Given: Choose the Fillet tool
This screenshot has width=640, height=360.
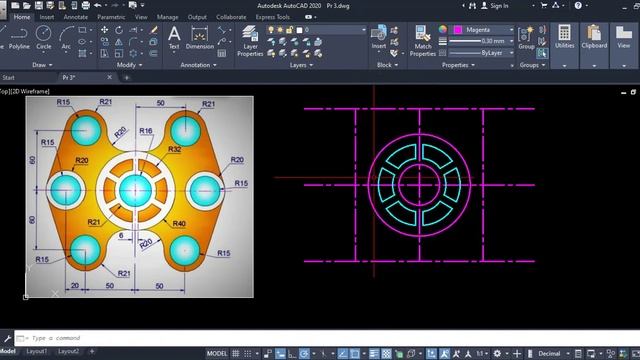Looking at the screenshot, I should coord(133,42).
